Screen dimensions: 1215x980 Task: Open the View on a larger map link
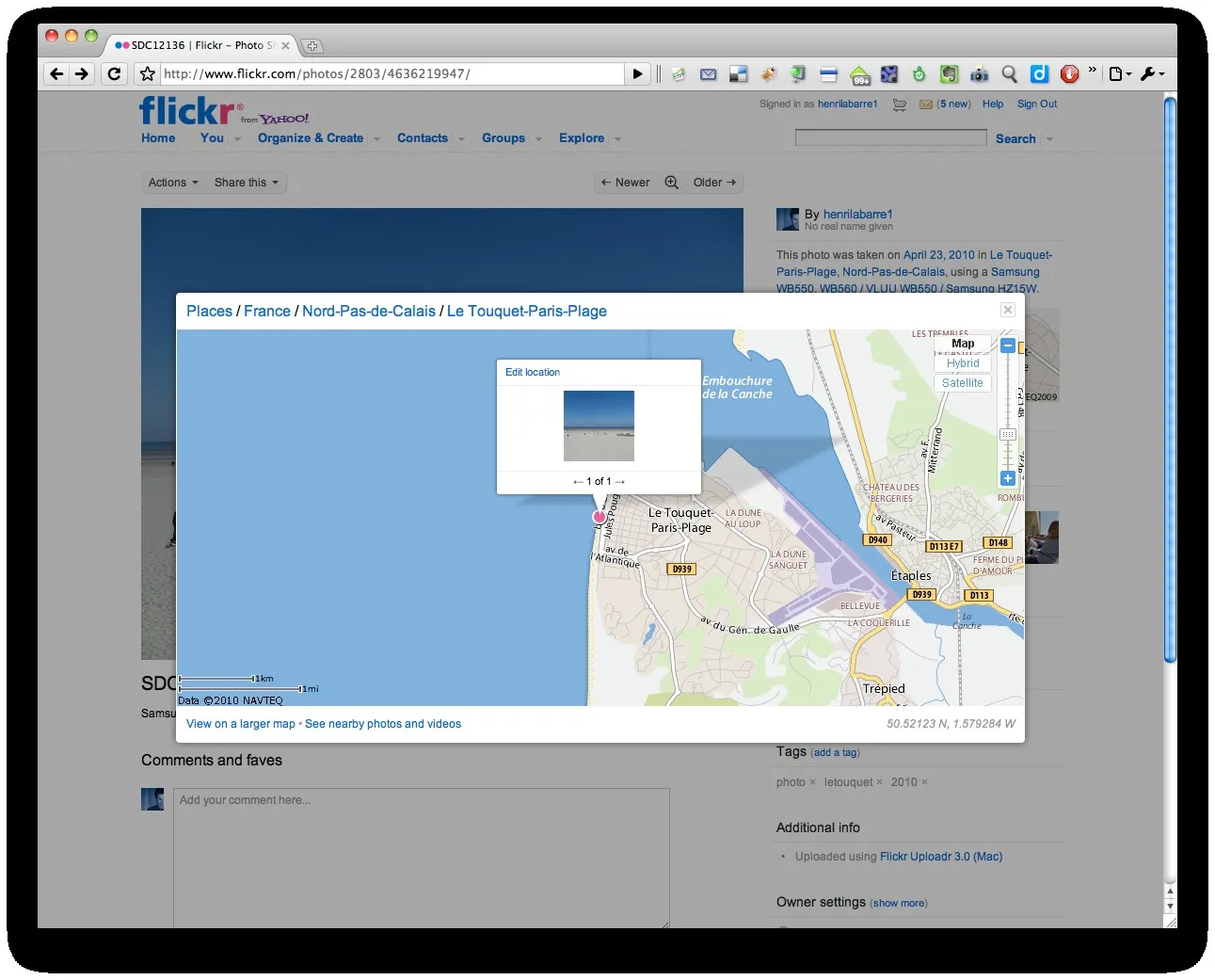coord(241,724)
